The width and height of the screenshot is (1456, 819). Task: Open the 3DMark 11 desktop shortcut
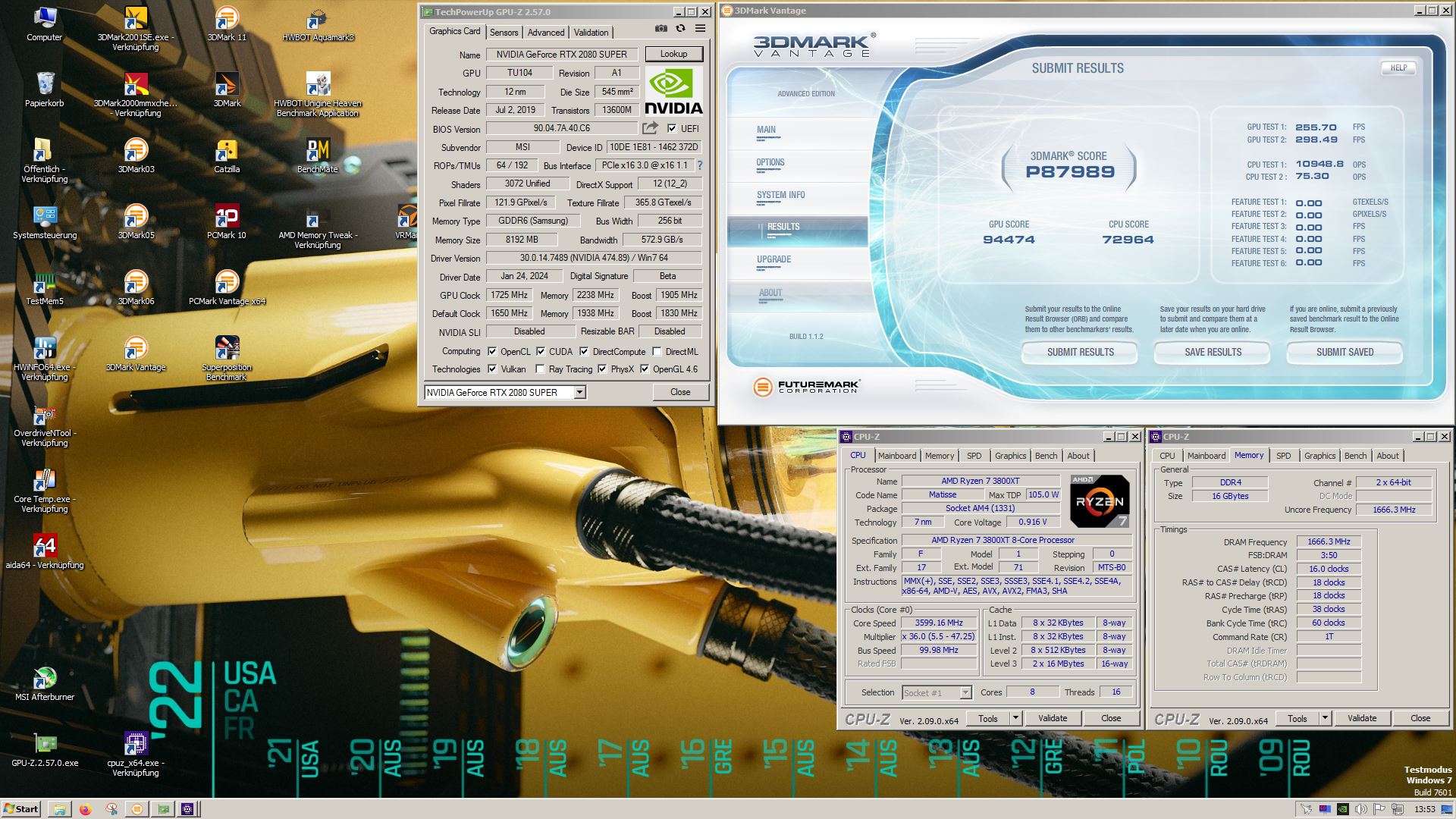pos(227,24)
